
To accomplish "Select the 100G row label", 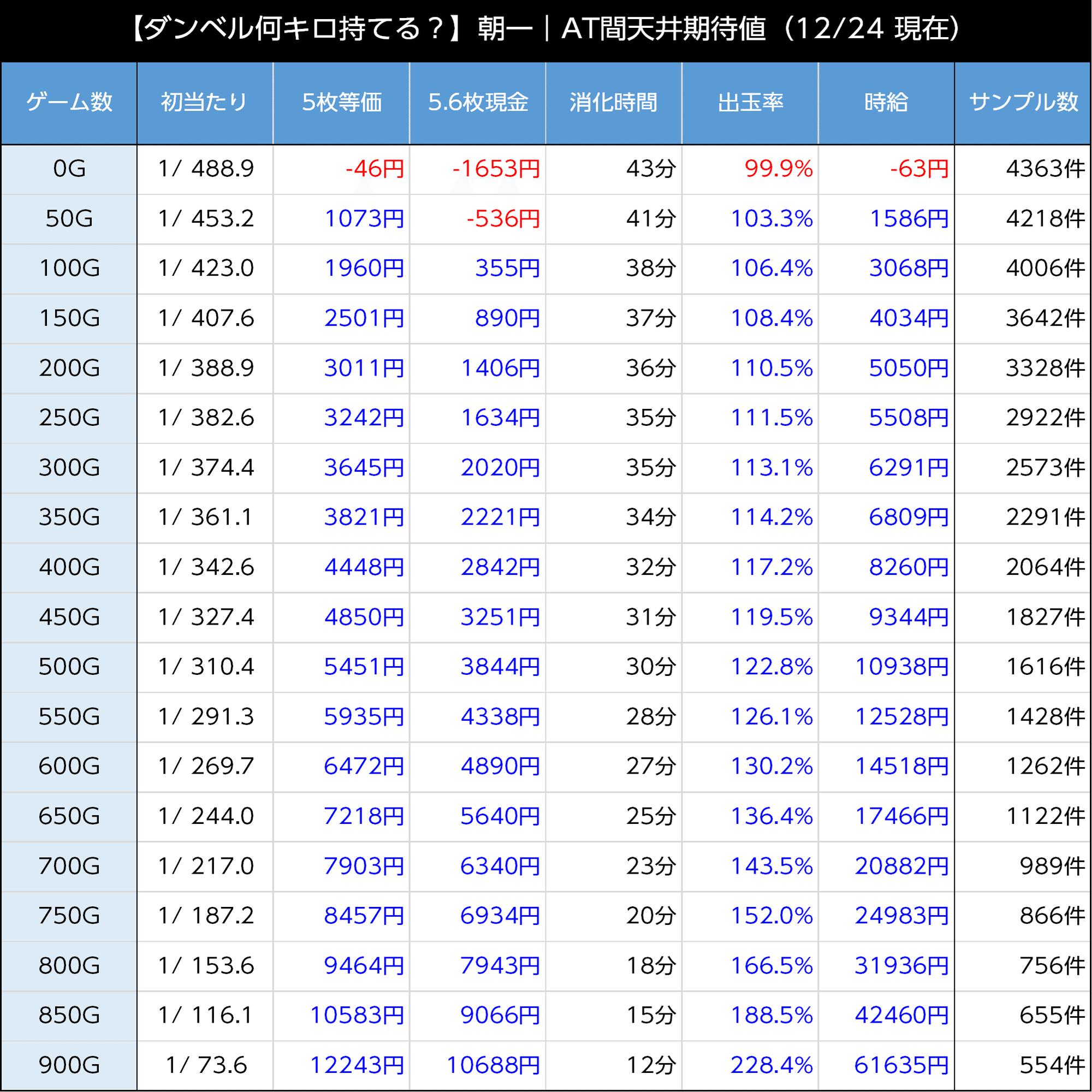I will [69, 269].
